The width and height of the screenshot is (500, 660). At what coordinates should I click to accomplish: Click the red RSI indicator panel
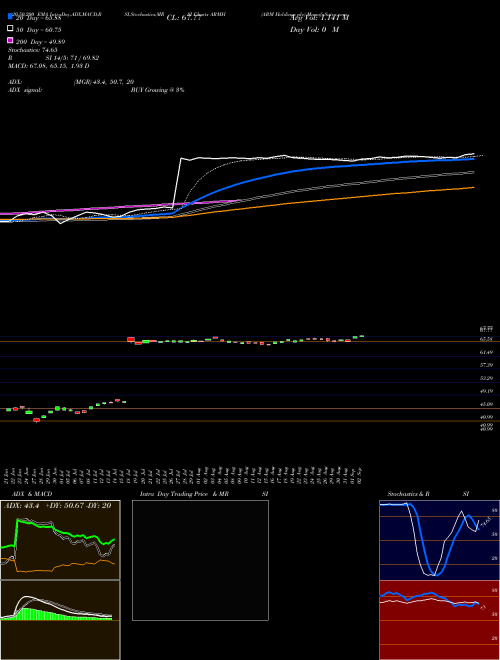tap(439, 620)
